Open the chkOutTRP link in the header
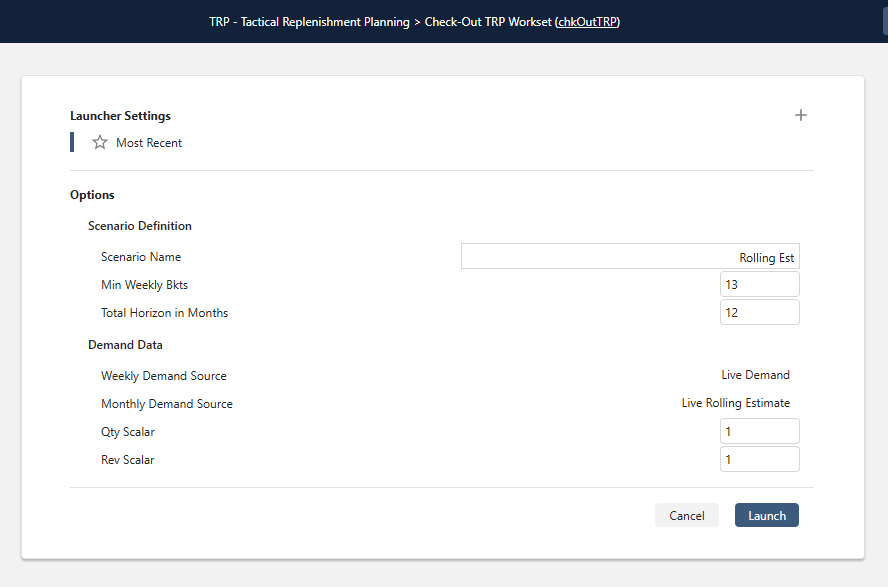This screenshot has width=888, height=587. [x=587, y=21]
